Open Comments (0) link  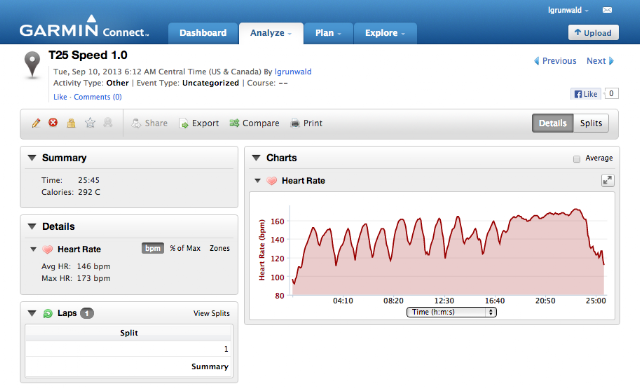pyautogui.click(x=98, y=97)
